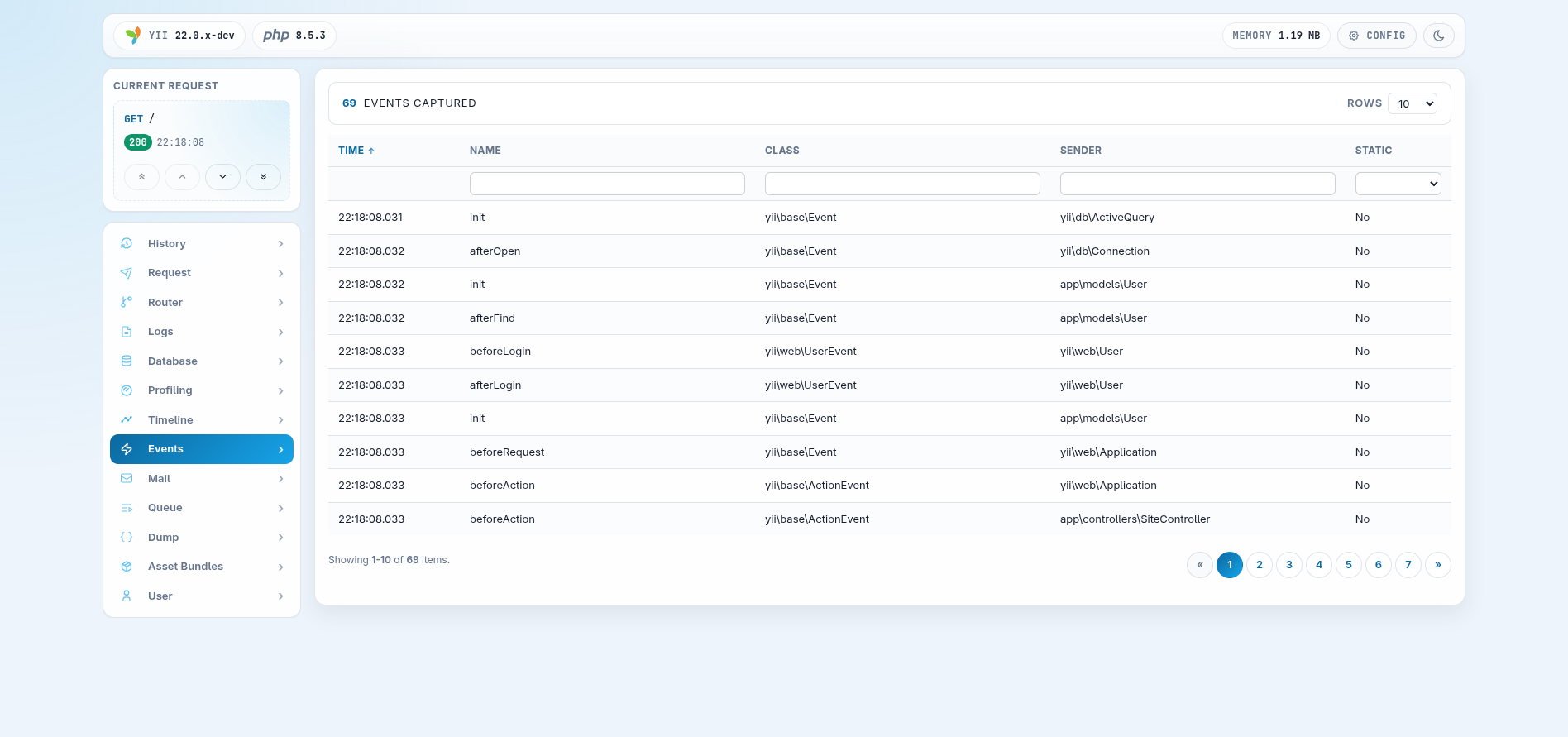
Task: Sort by STATIC column header
Action: tap(1373, 151)
